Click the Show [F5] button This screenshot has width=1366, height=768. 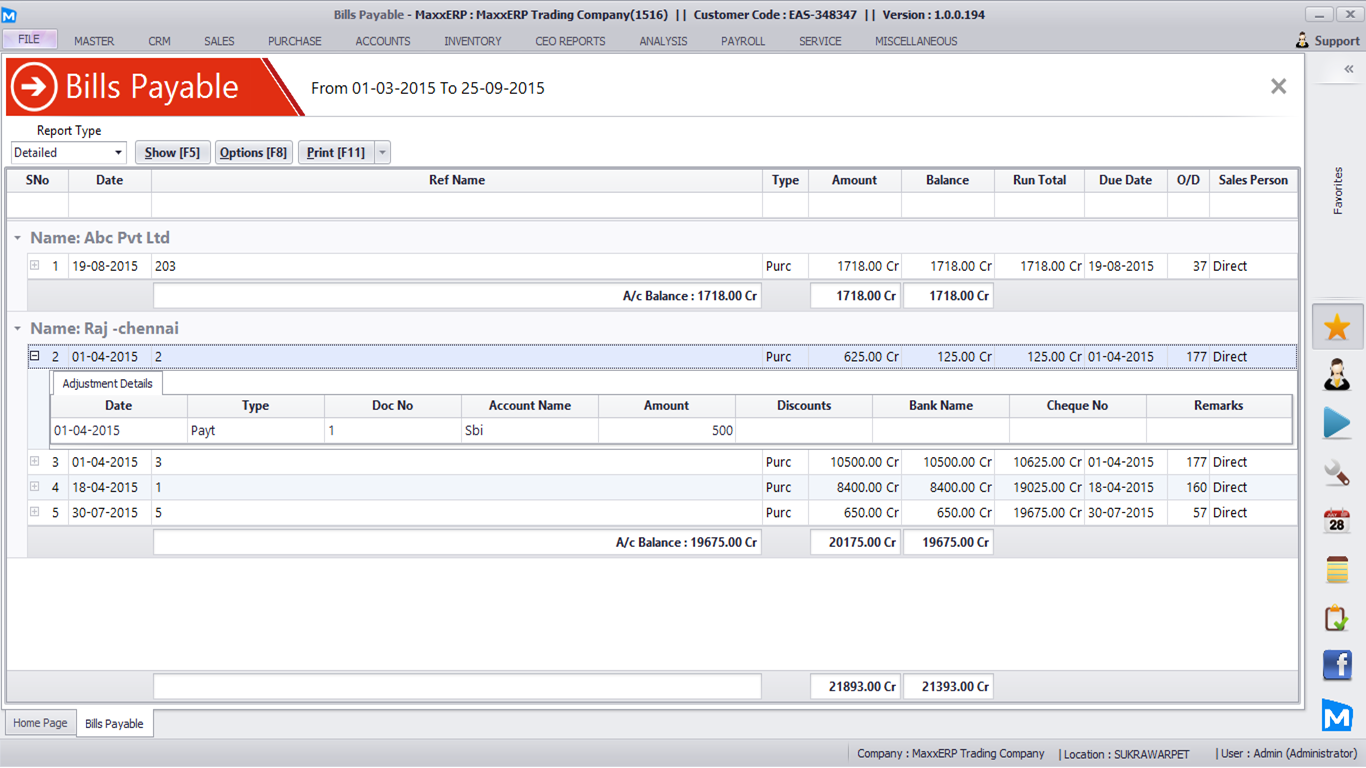172,153
